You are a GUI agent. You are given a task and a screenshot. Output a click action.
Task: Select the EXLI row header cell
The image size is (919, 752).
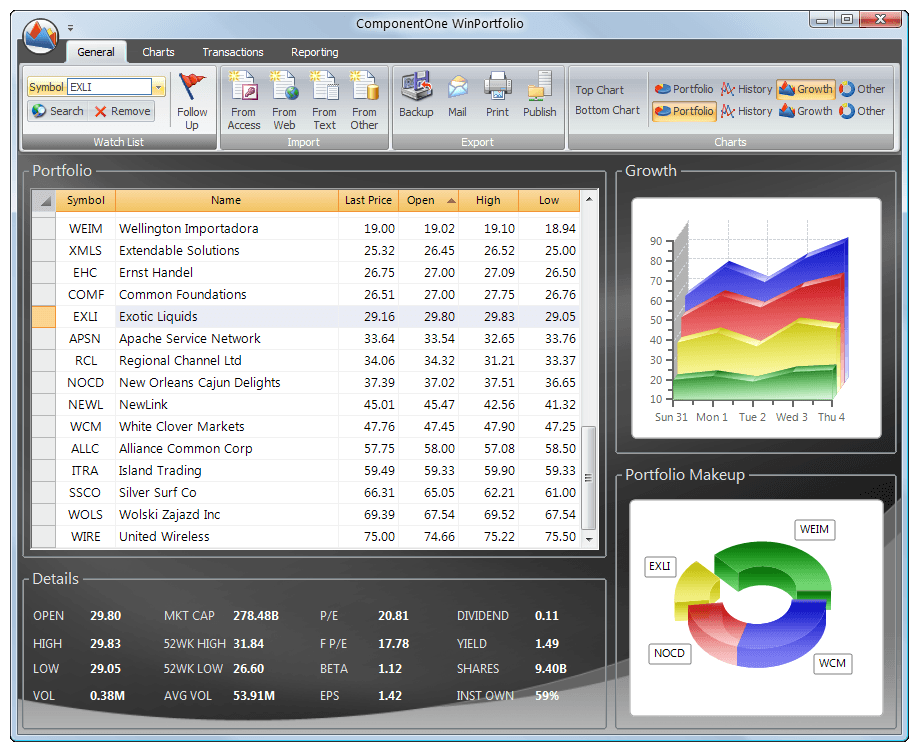coord(44,317)
